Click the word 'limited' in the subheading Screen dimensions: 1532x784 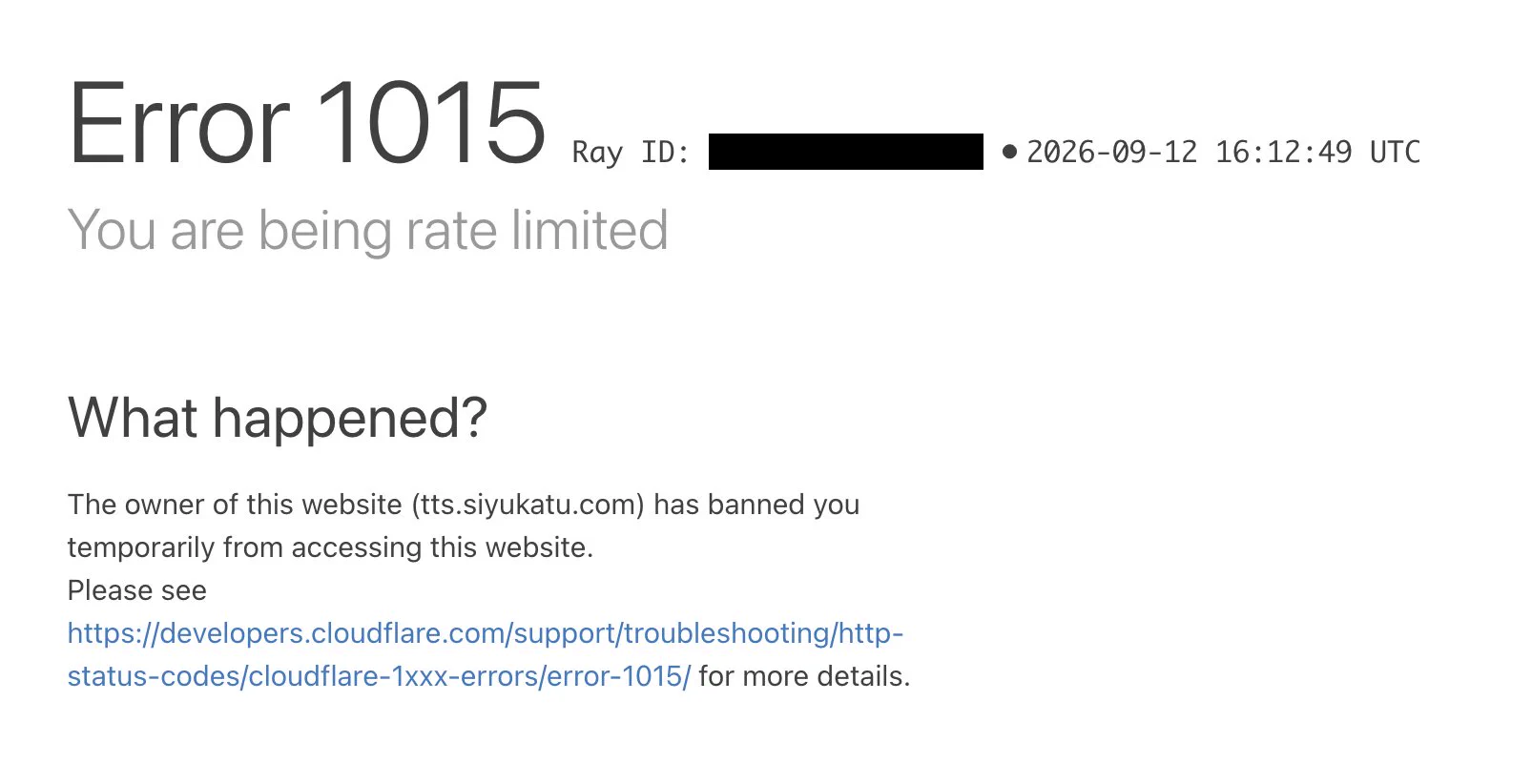tap(590, 230)
